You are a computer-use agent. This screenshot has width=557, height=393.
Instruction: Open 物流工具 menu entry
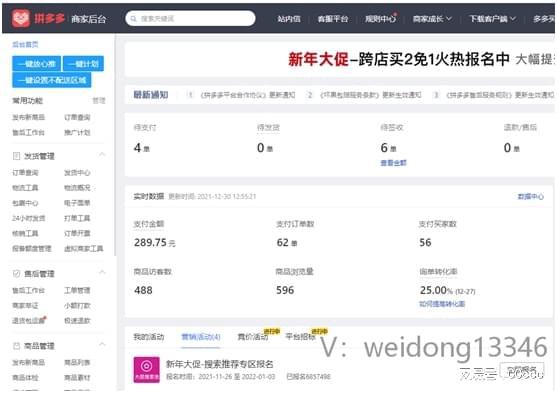(25, 188)
